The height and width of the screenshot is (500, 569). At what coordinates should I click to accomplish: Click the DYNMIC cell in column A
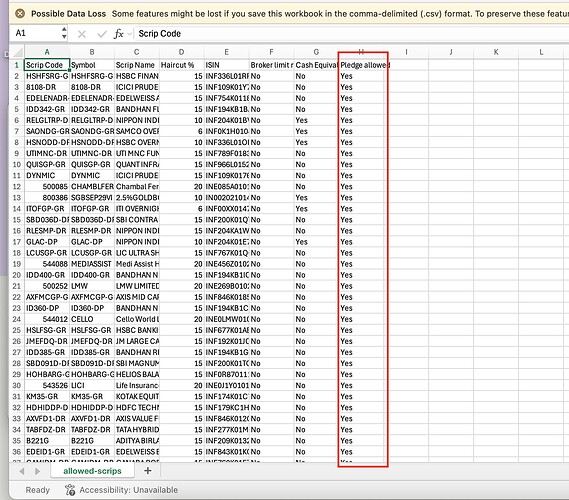point(47,176)
